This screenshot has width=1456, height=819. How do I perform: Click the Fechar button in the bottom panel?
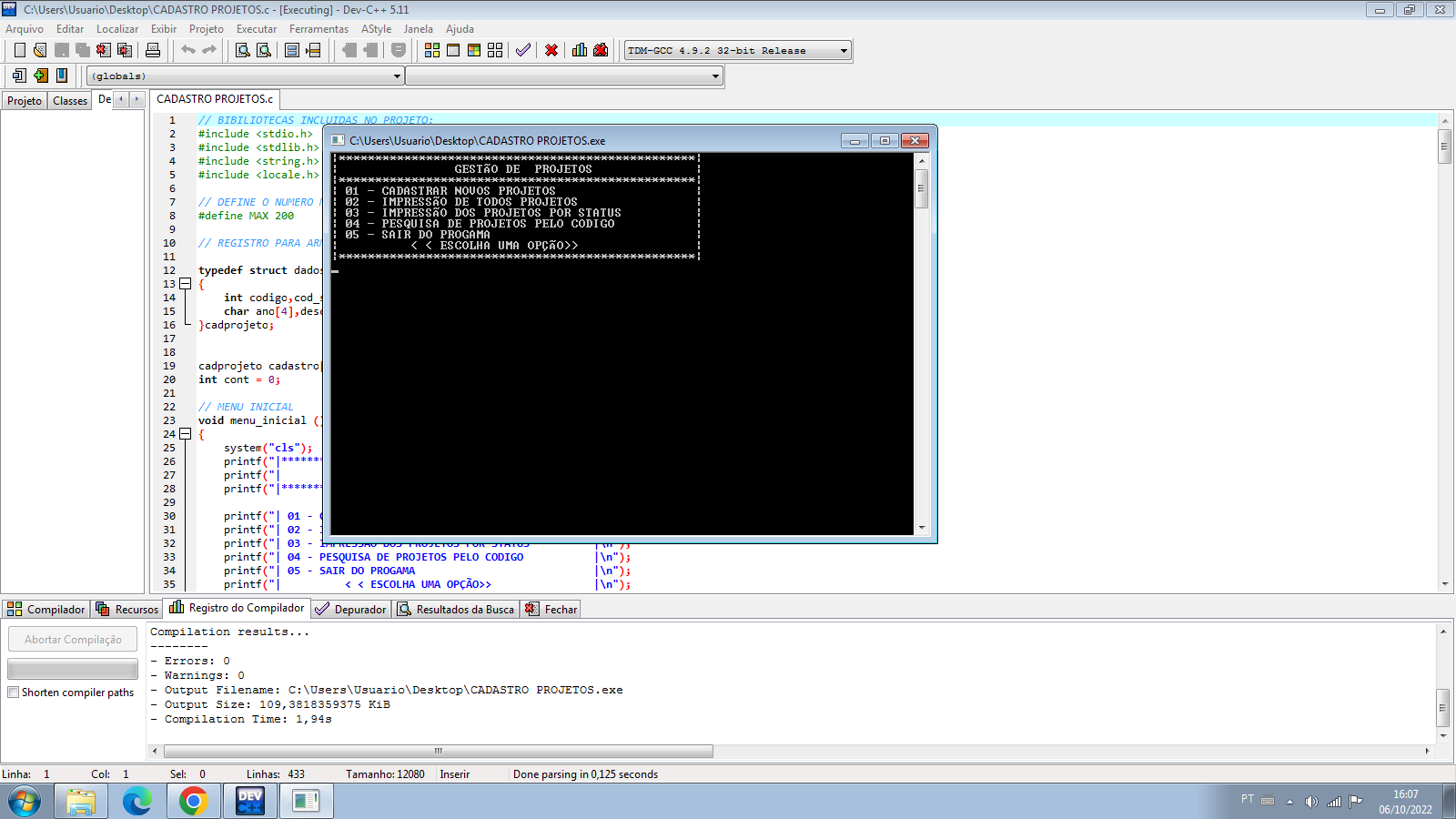tap(550, 609)
